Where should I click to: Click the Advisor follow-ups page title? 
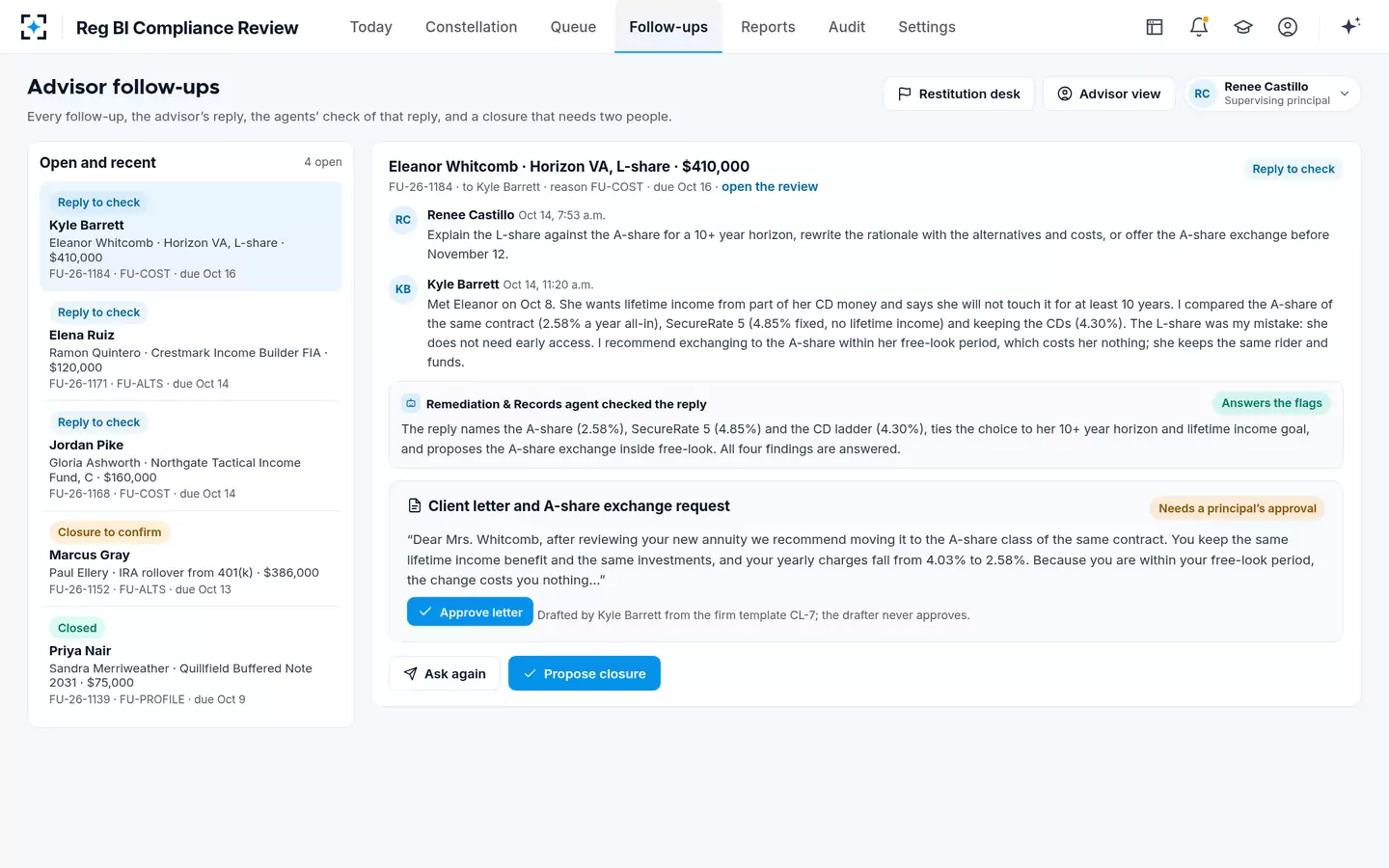click(x=123, y=87)
